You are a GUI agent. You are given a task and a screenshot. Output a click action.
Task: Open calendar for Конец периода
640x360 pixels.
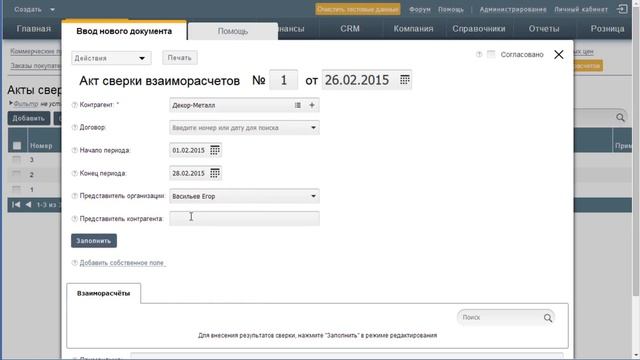click(215, 173)
